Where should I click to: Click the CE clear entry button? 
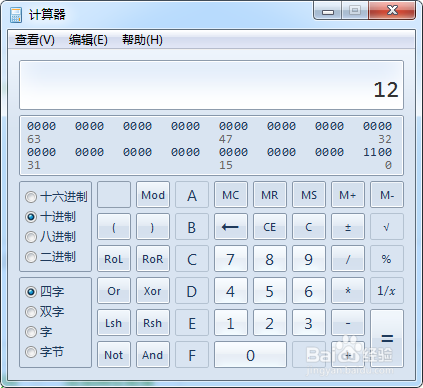[270, 227]
